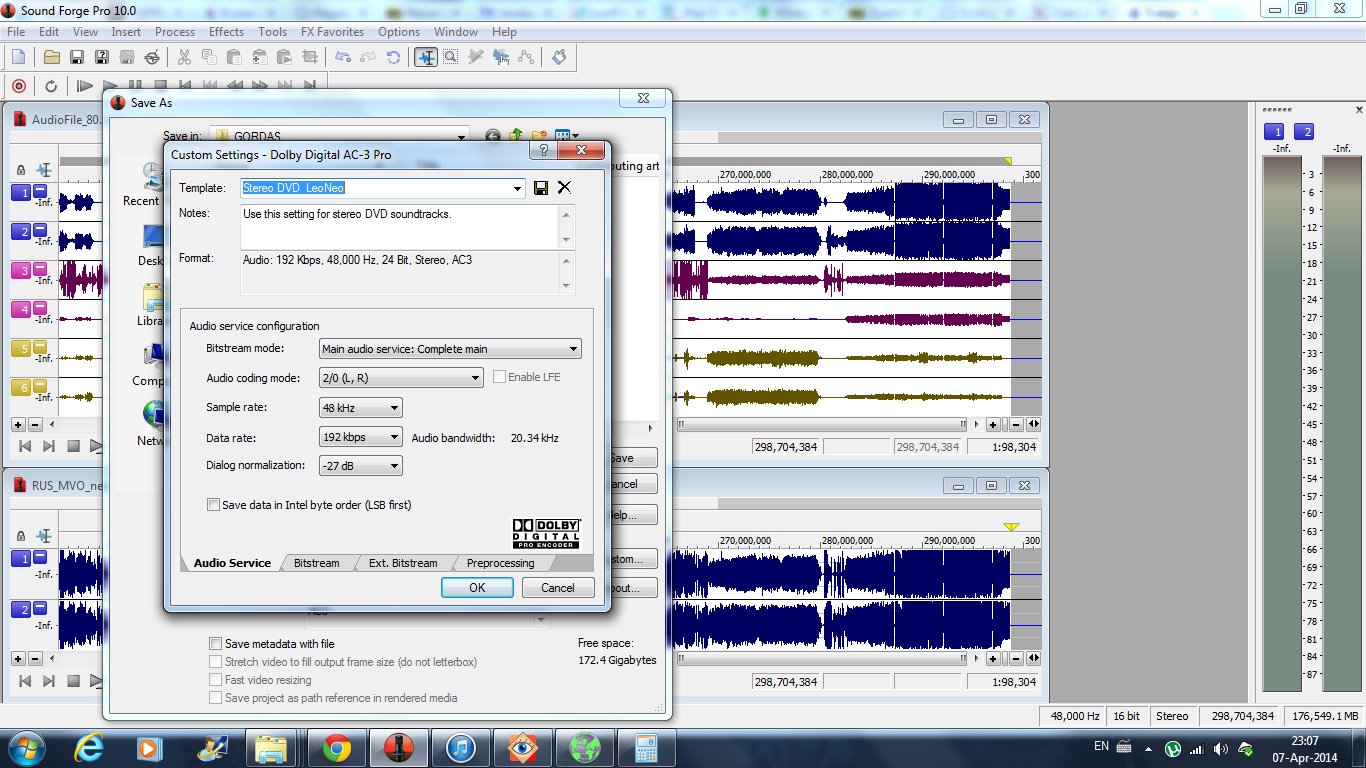Image resolution: width=1366 pixels, height=768 pixels.
Task: Open the Bitstream mode dropdown
Action: click(x=450, y=349)
